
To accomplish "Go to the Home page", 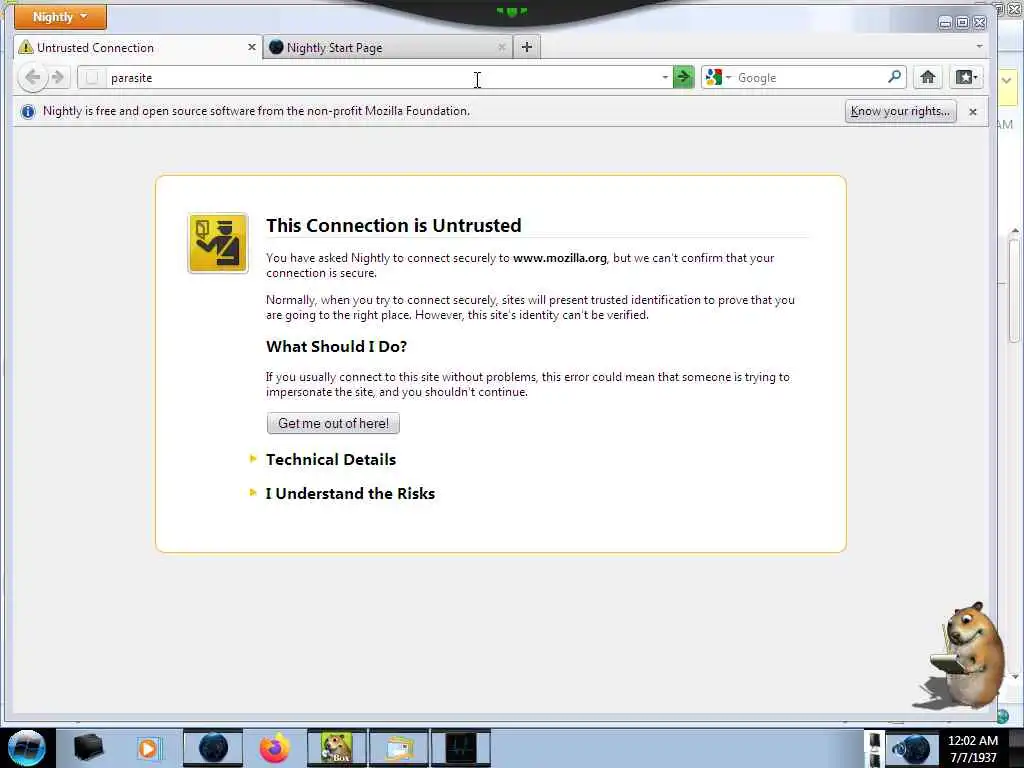I will pyautogui.click(x=927, y=78).
